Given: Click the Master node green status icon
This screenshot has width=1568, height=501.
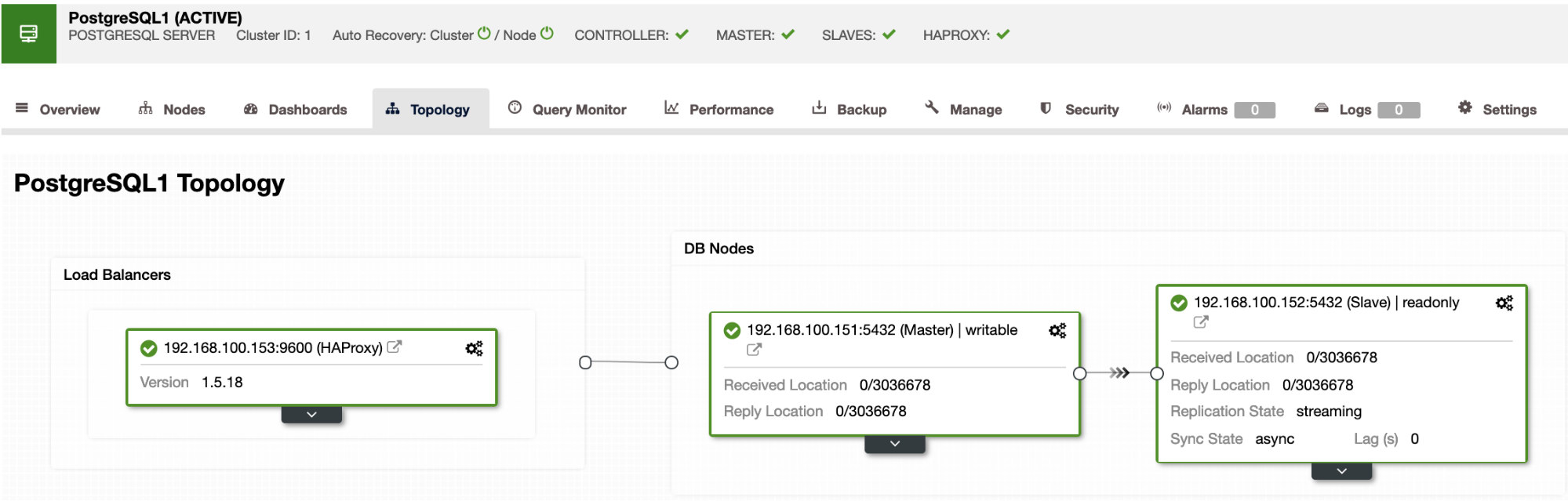Looking at the screenshot, I should [x=732, y=330].
